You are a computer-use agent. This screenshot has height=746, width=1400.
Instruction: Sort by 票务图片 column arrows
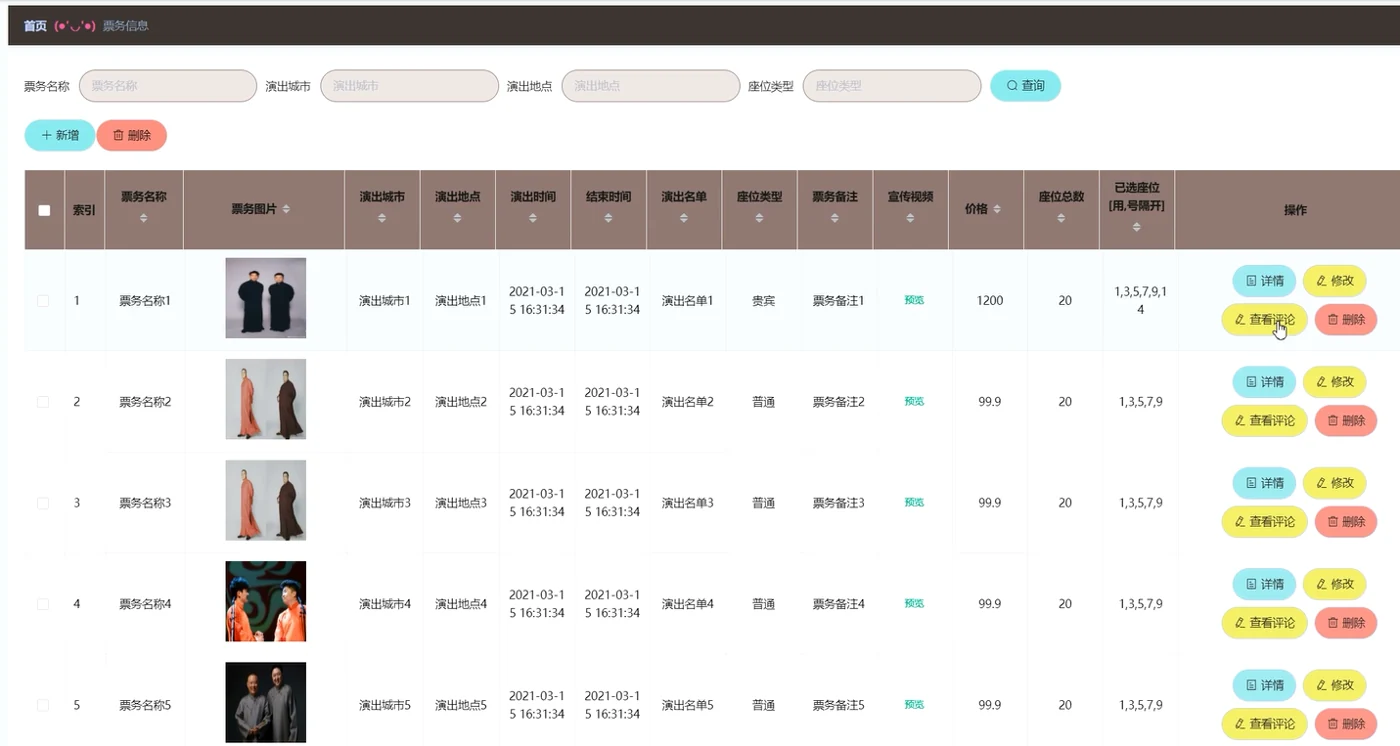pos(286,209)
